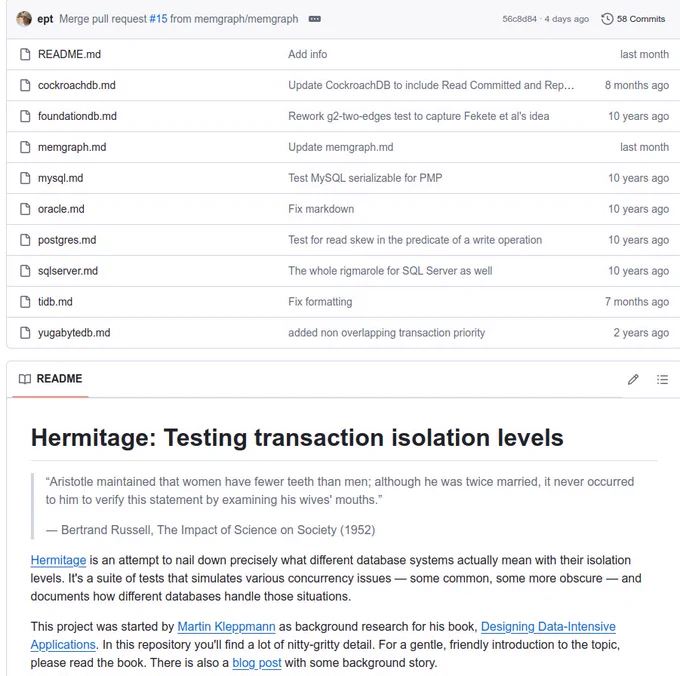
Task: Click the ept user avatar
Action: click(x=24, y=19)
